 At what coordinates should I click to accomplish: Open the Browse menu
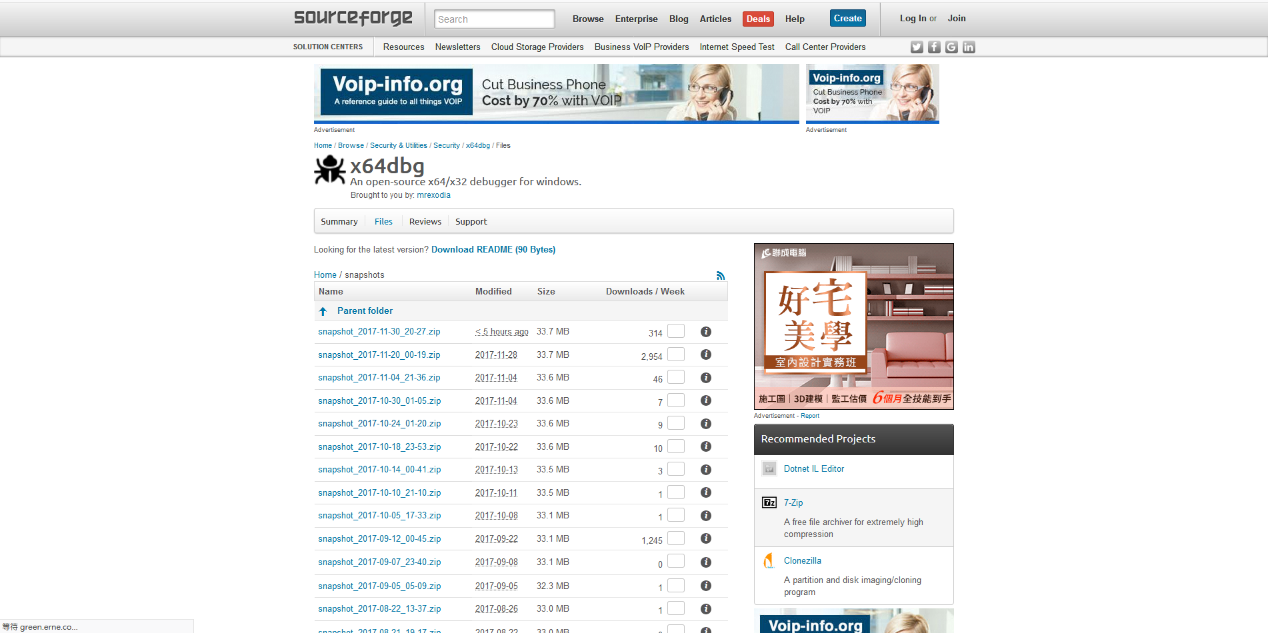tap(588, 19)
